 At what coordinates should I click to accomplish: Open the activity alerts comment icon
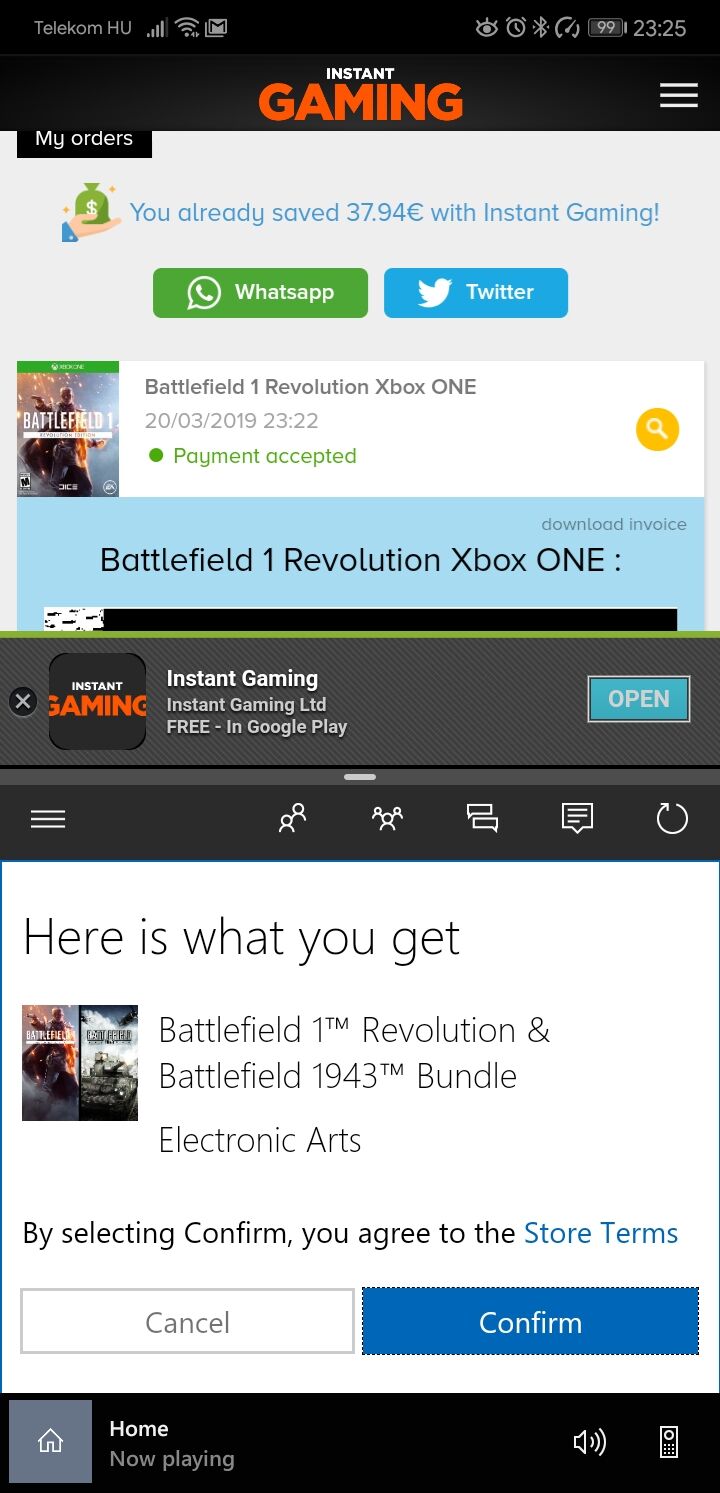tap(577, 819)
